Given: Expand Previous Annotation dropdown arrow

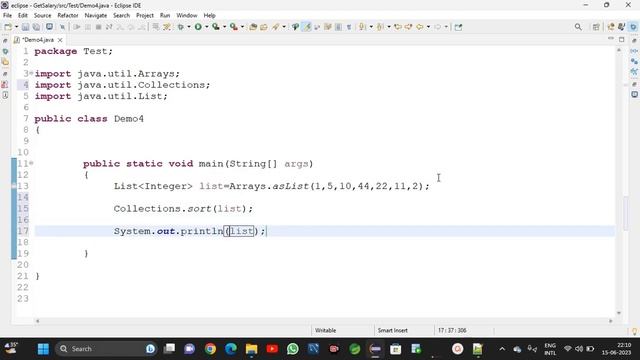Looking at the screenshot, I should pos(389,27).
